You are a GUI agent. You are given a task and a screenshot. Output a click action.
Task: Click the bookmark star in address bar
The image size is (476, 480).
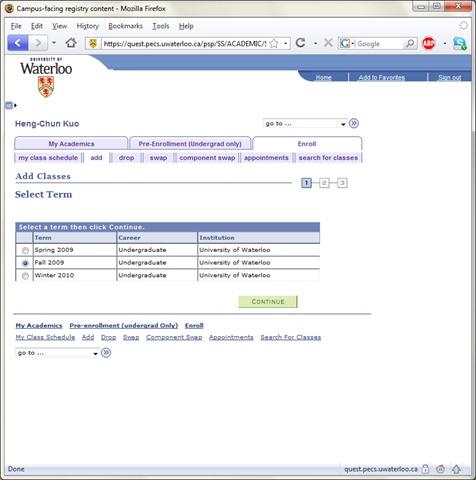pyautogui.click(x=274, y=43)
